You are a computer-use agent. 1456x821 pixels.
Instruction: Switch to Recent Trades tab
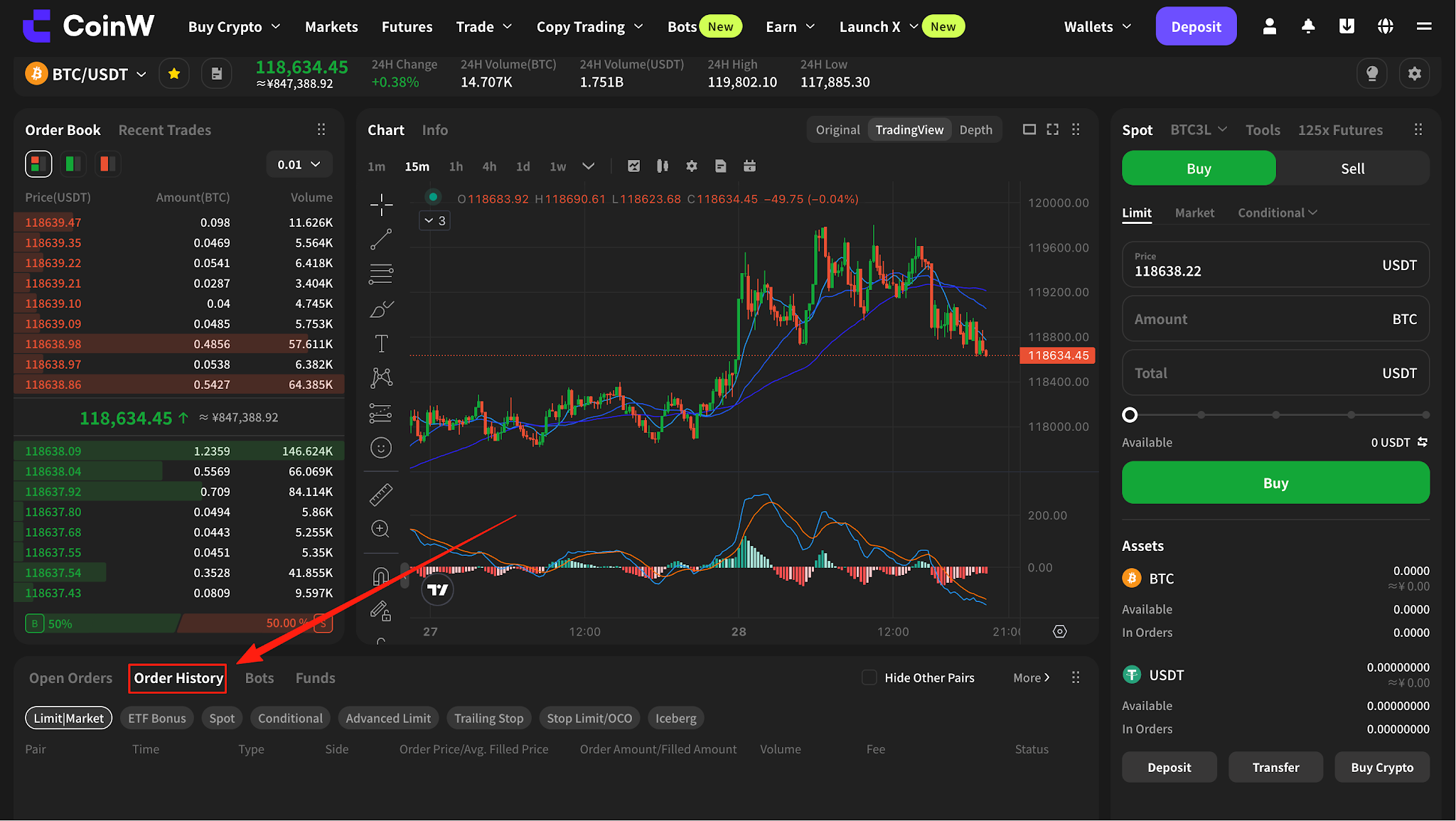tap(164, 130)
